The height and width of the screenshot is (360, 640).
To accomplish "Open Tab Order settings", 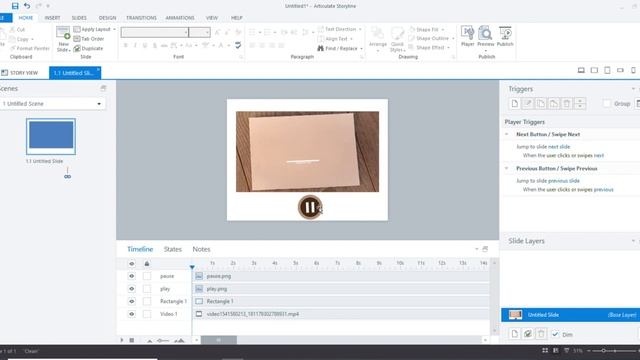I will pos(89,39).
